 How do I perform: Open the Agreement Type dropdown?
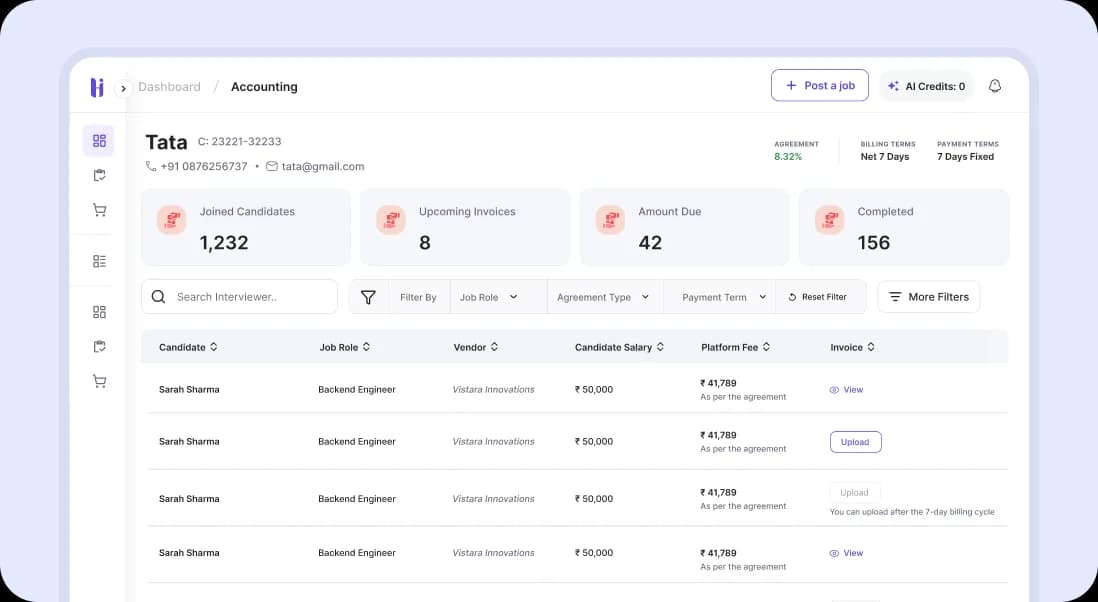pos(603,297)
